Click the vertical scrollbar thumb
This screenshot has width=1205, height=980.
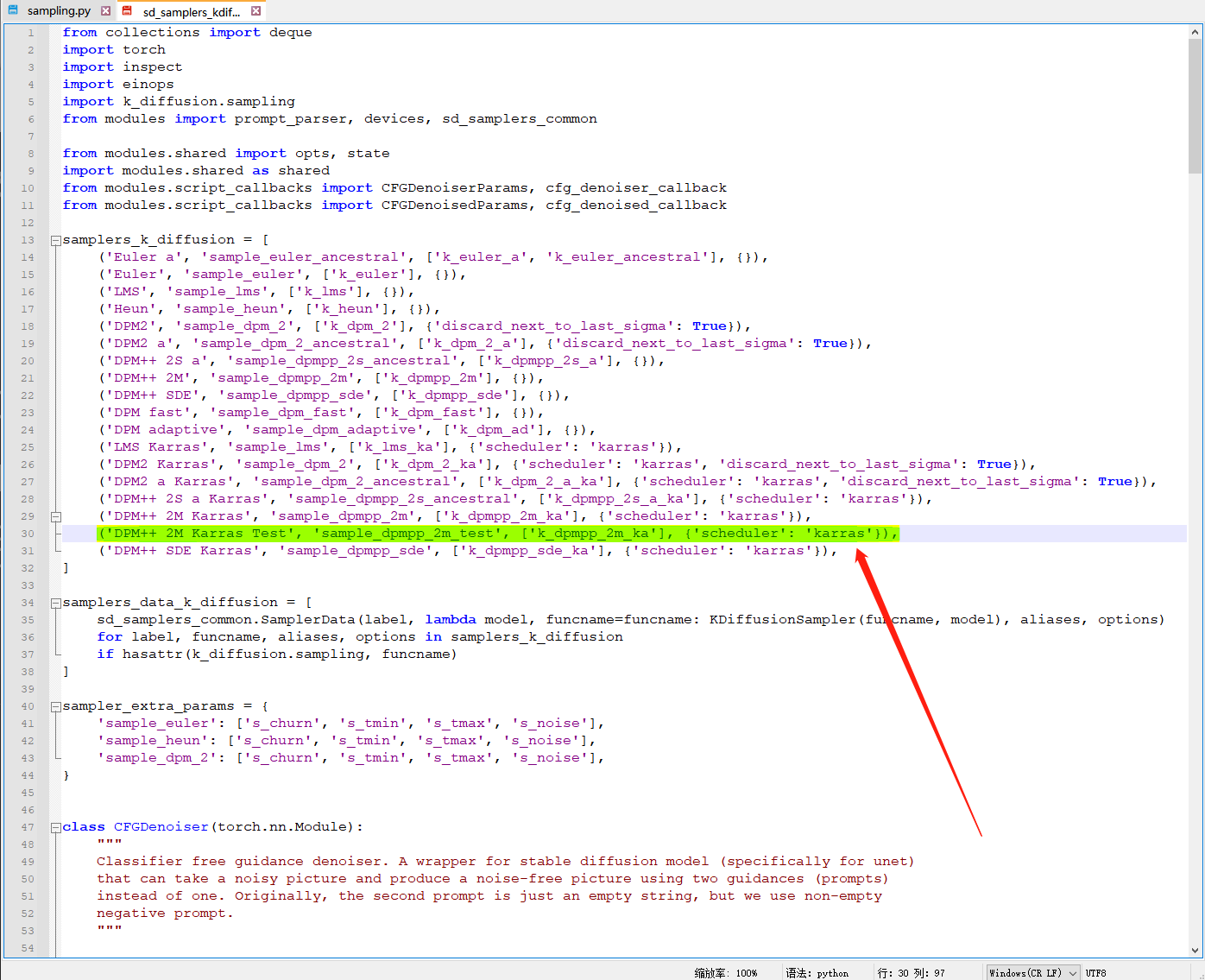point(1196,104)
